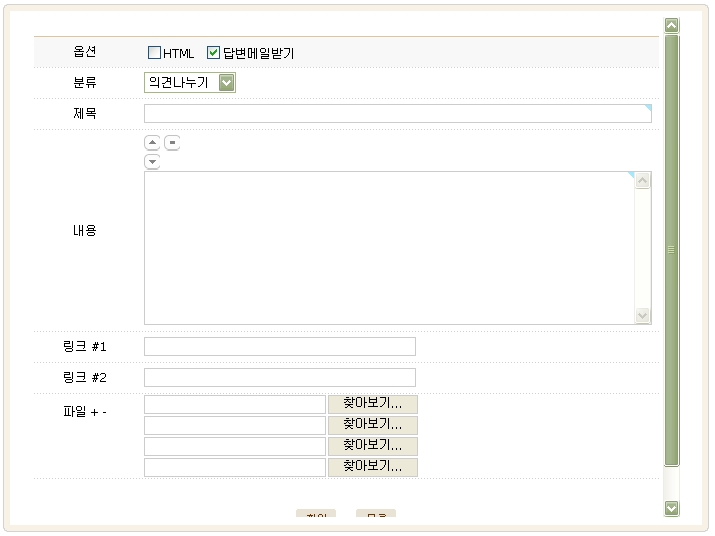Click the expand content area down-arrow icon
This screenshot has width=715, height=536.
coord(153,162)
